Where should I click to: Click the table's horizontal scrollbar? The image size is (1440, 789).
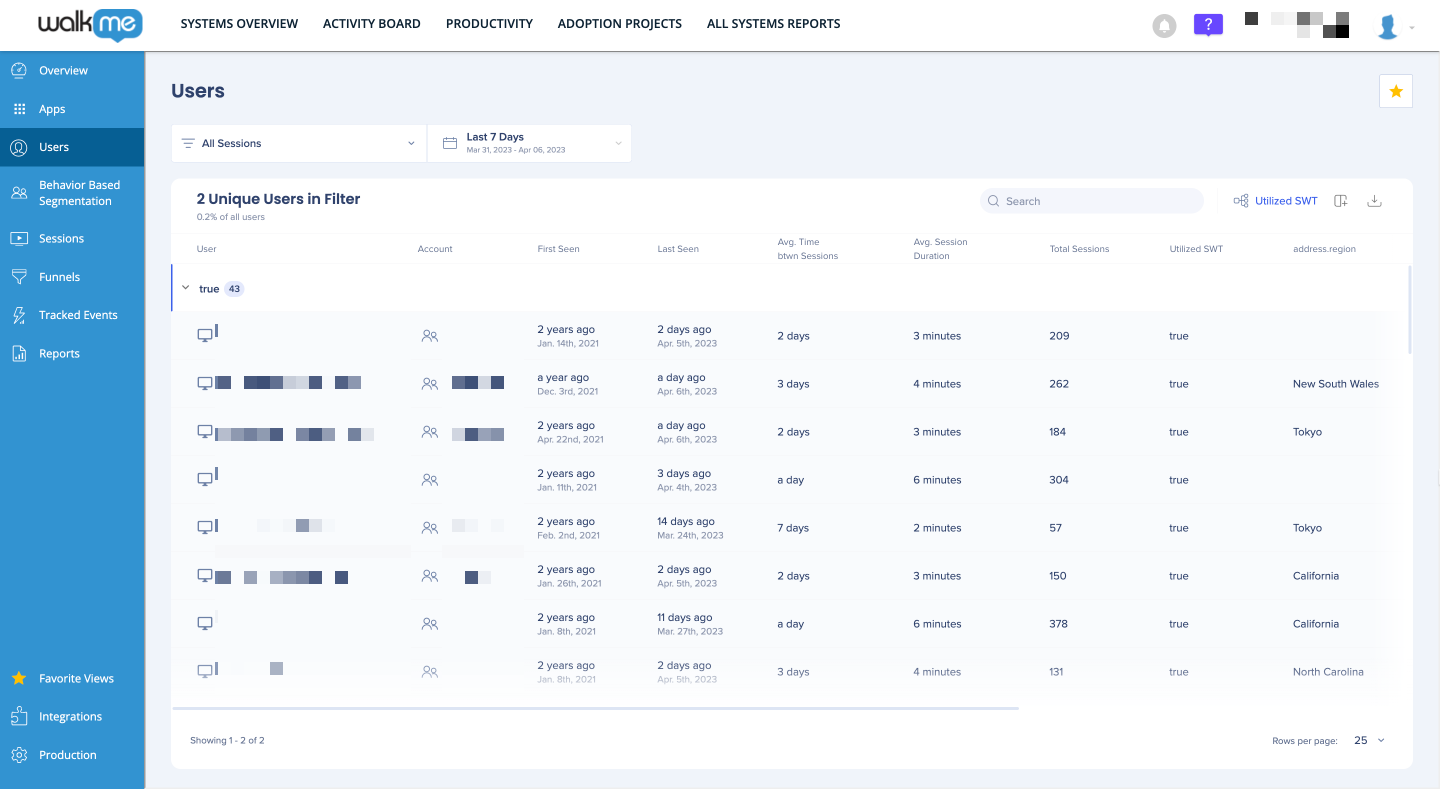pos(595,710)
